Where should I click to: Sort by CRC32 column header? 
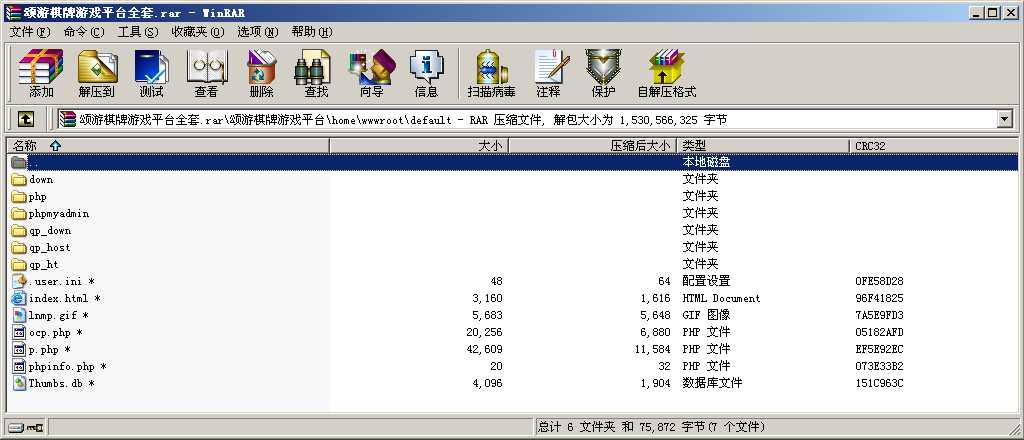tap(934, 146)
